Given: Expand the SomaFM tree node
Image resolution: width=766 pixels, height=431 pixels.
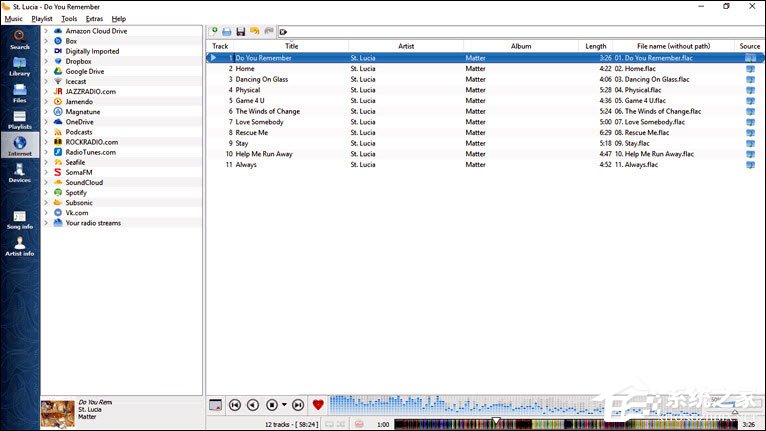Looking at the screenshot, I should click(46, 172).
